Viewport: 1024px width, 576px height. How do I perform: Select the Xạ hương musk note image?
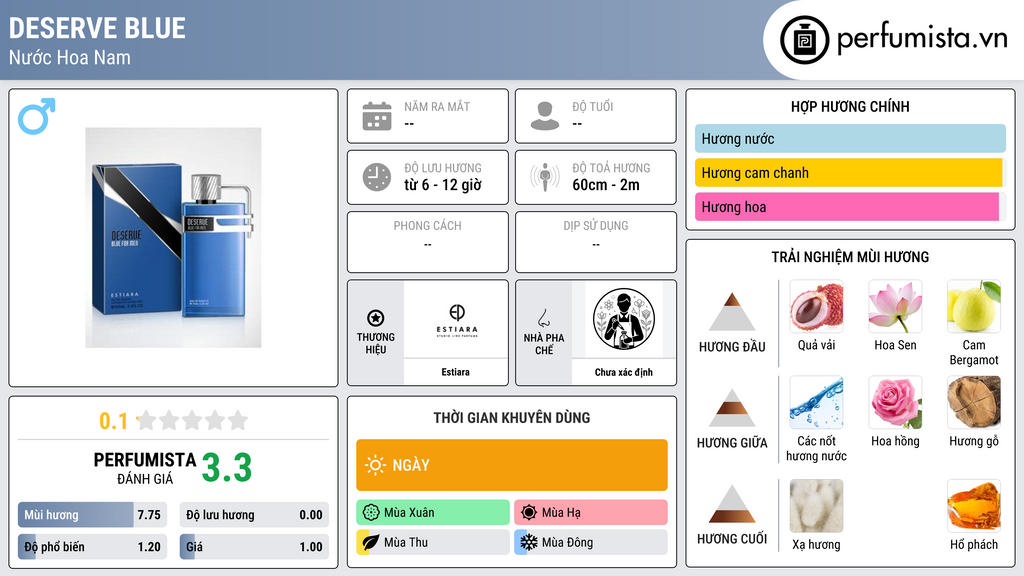click(816, 506)
